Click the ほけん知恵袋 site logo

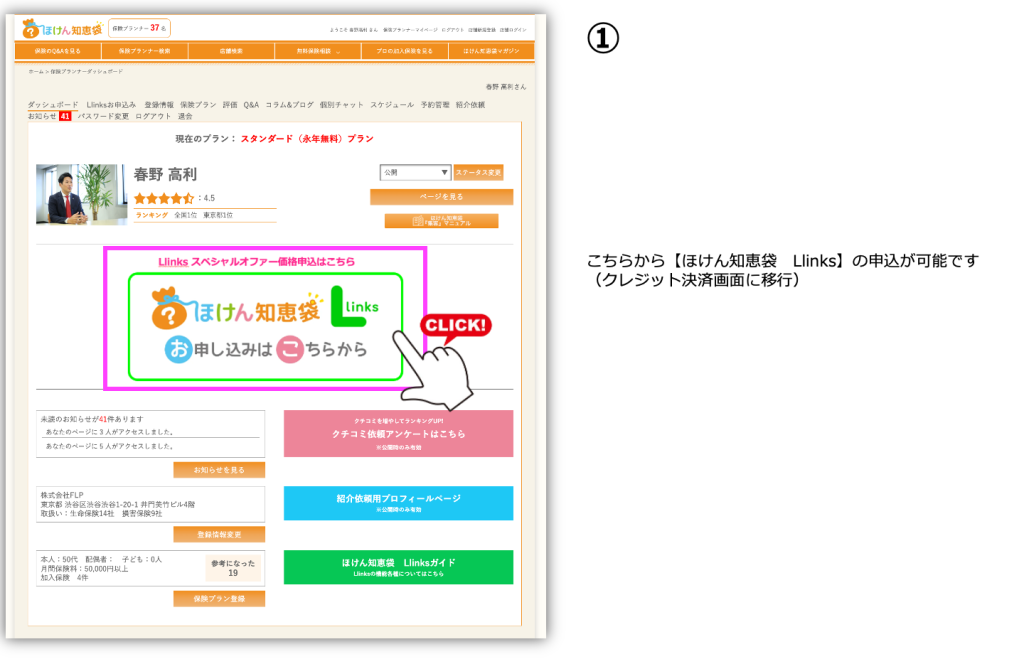click(x=61, y=29)
